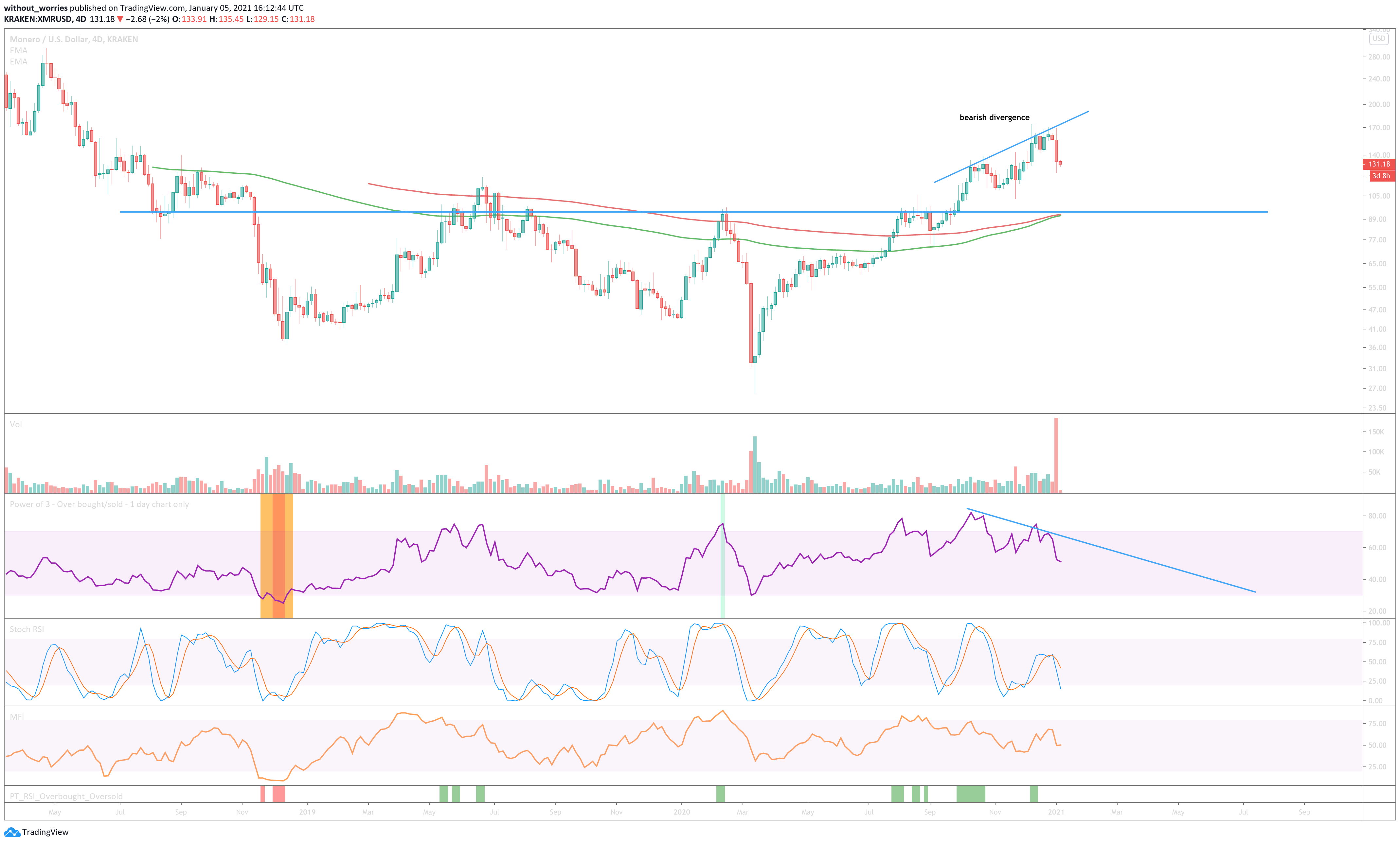This screenshot has width=1400, height=844.
Task: Click the red 131.18 current price label
Action: [x=1379, y=164]
